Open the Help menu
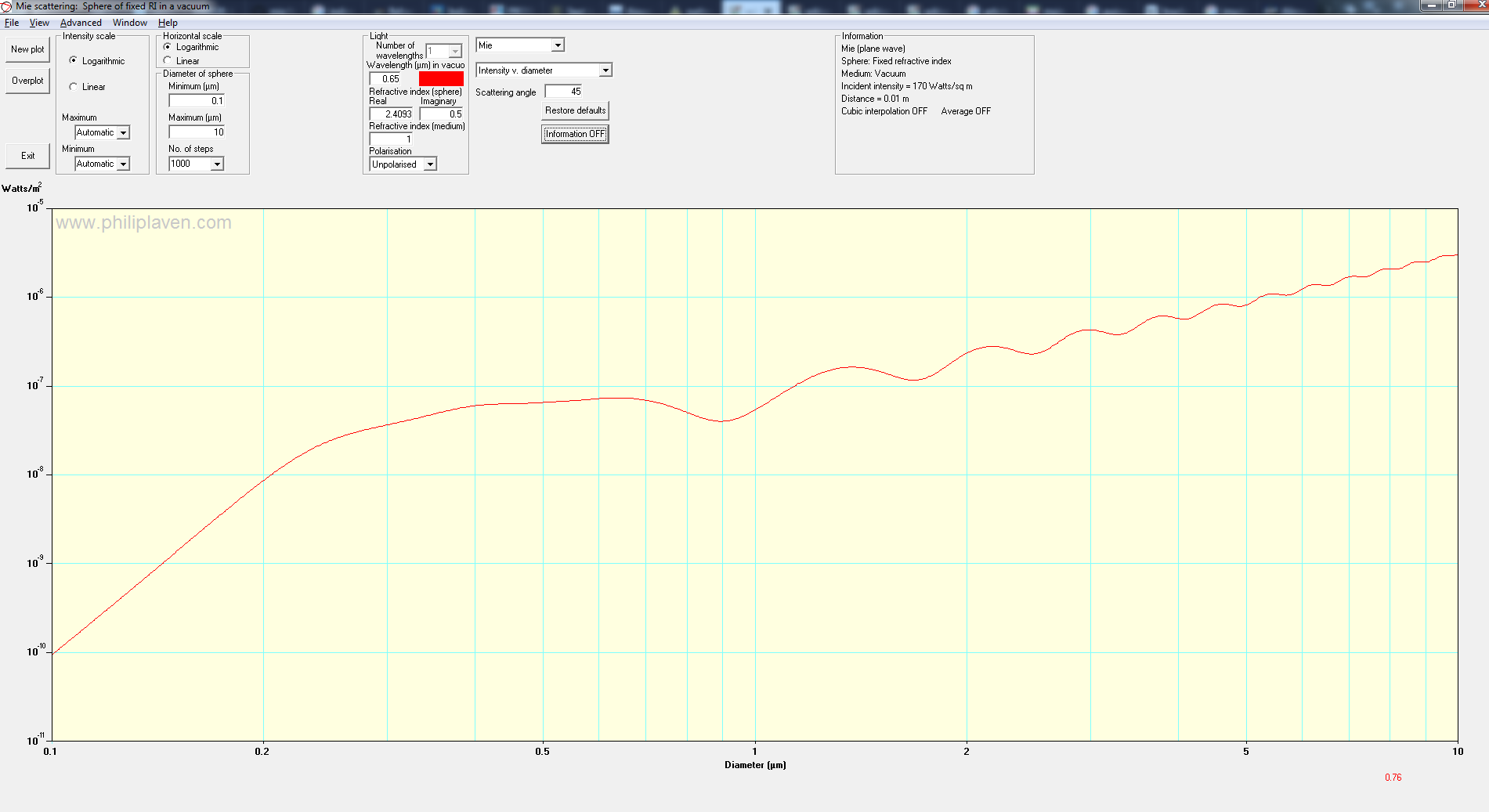This screenshot has height=812, width=1489. pos(168,23)
